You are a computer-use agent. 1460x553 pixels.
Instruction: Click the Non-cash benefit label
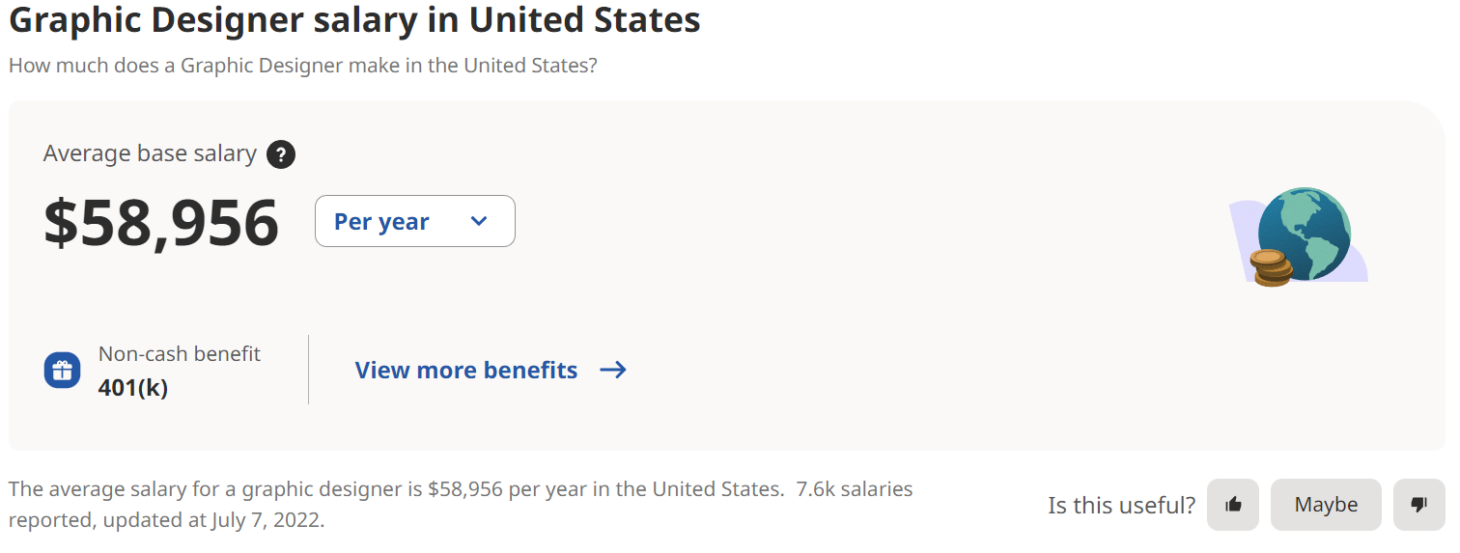179,354
